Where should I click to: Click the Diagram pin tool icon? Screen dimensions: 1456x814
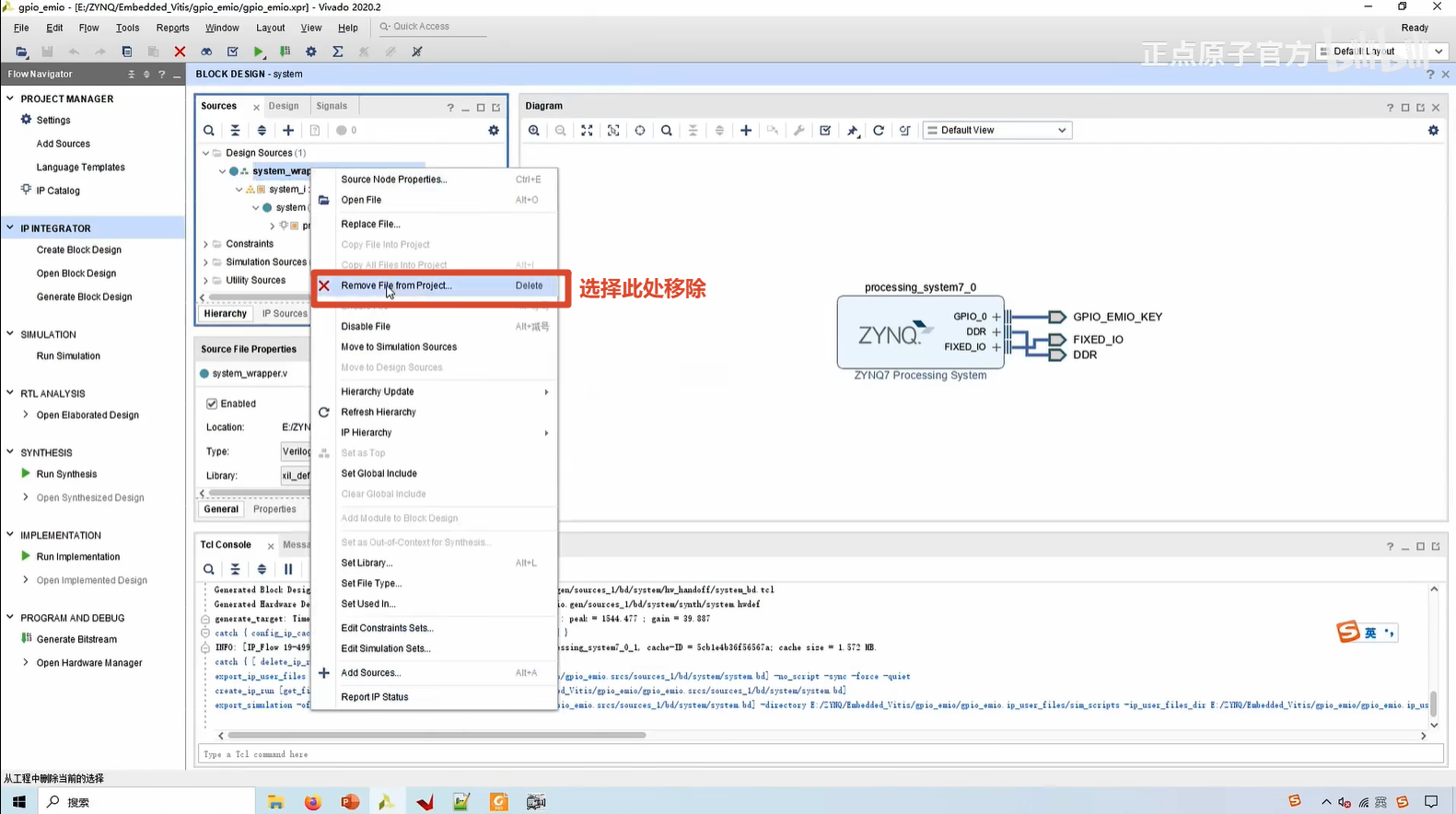tap(853, 131)
